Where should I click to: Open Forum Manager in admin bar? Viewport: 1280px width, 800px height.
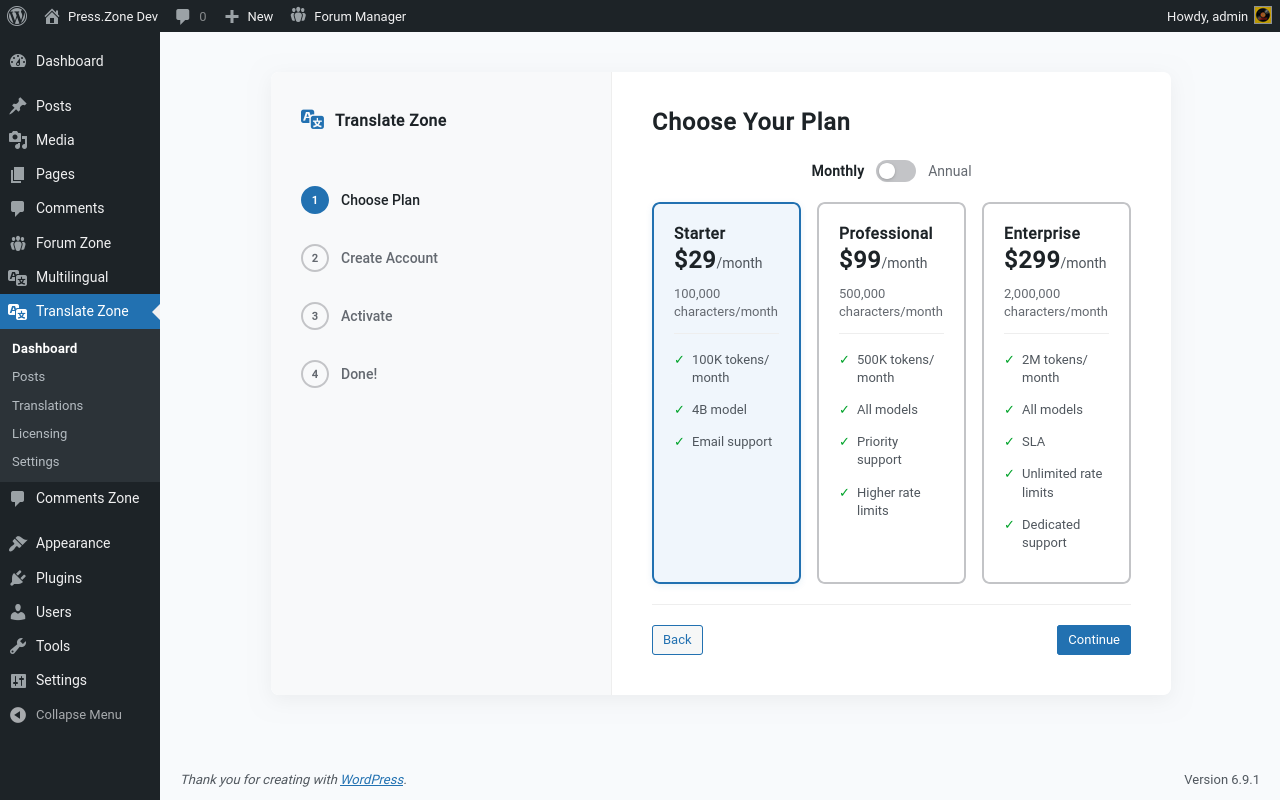click(x=348, y=16)
